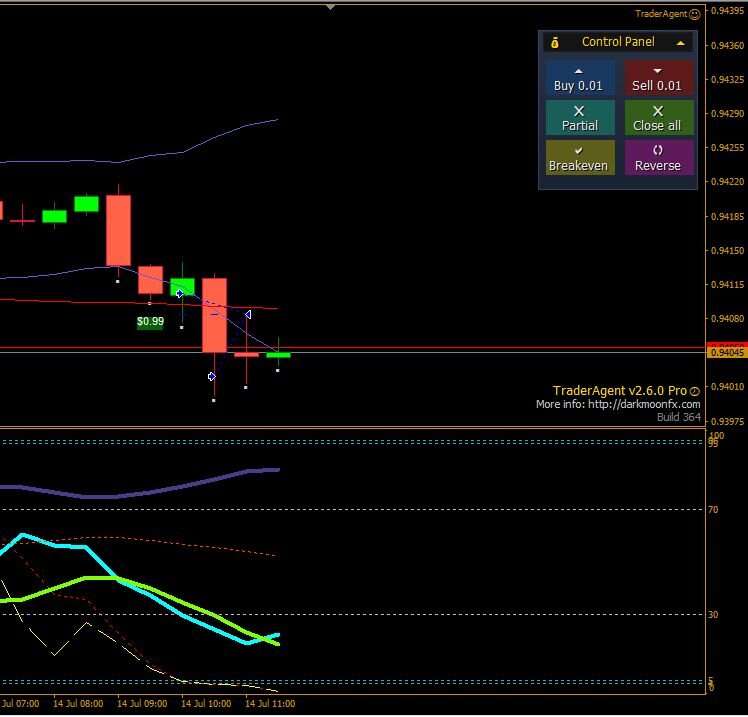Click the 14 Jul 10:00 time label
This screenshot has width=748, height=717.
coord(206,704)
